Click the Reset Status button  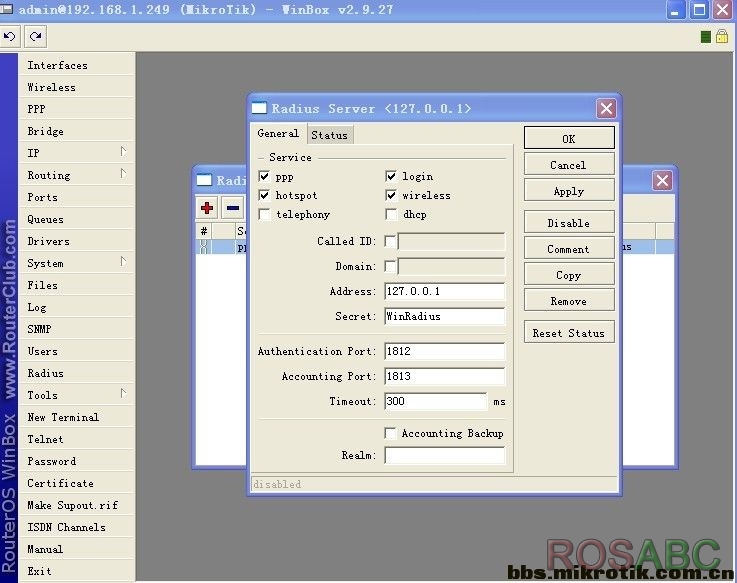coord(569,333)
